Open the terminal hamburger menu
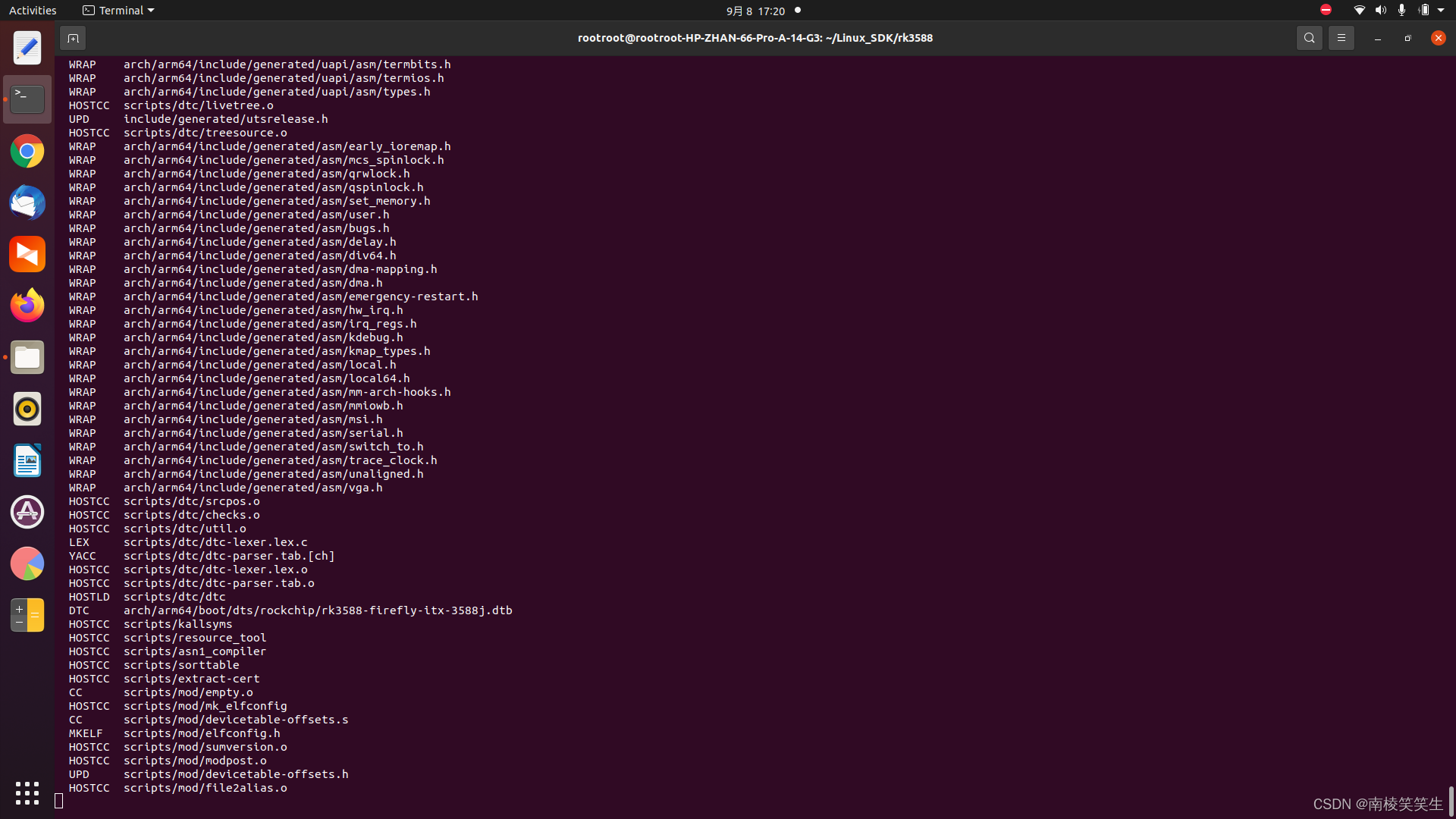 (1341, 38)
